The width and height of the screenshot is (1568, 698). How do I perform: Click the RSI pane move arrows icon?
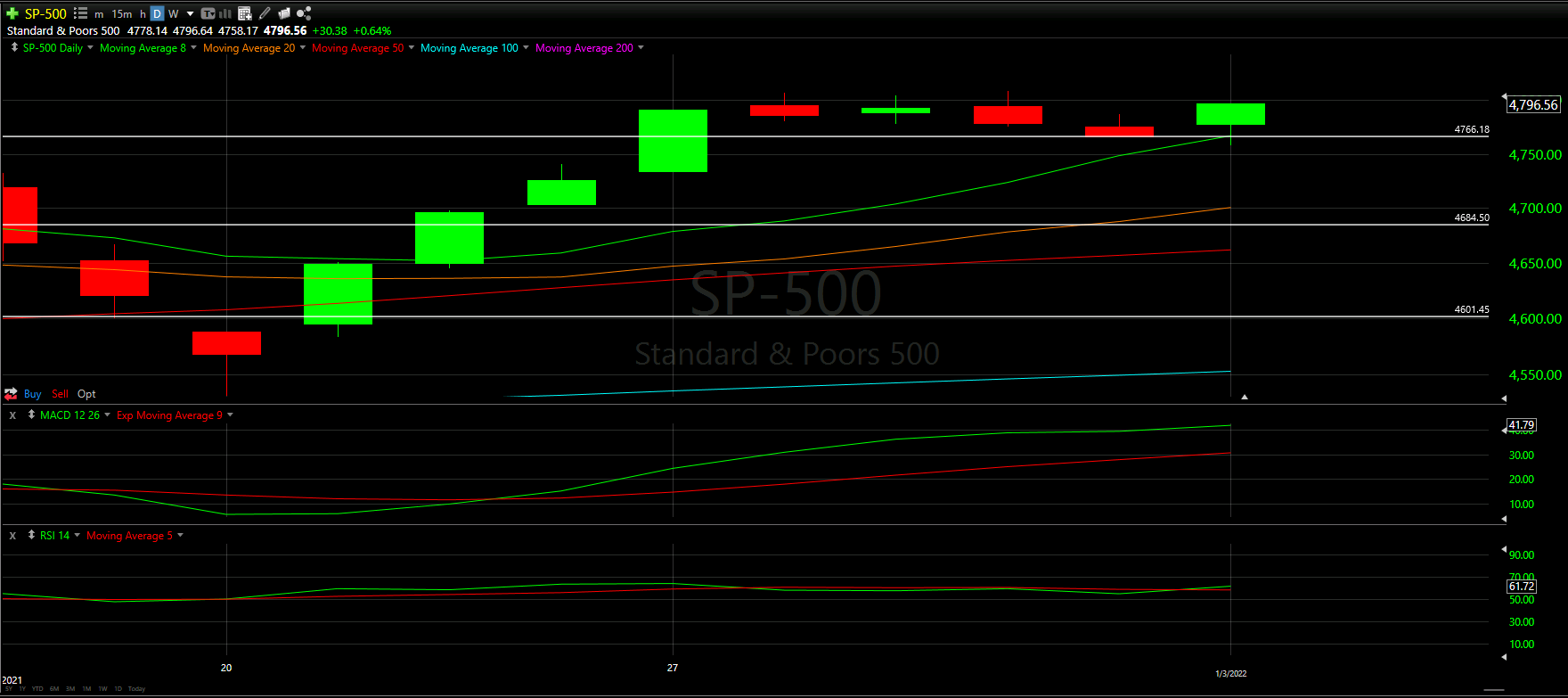[x=31, y=535]
